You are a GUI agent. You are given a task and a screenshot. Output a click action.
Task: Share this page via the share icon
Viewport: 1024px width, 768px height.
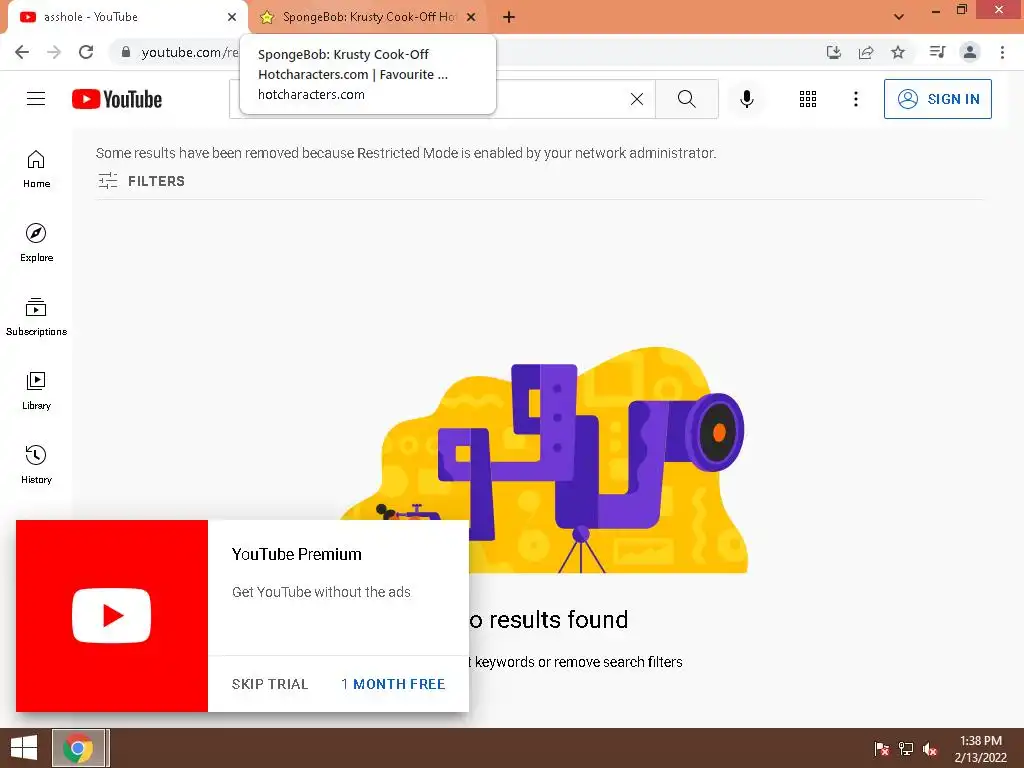pos(866,52)
